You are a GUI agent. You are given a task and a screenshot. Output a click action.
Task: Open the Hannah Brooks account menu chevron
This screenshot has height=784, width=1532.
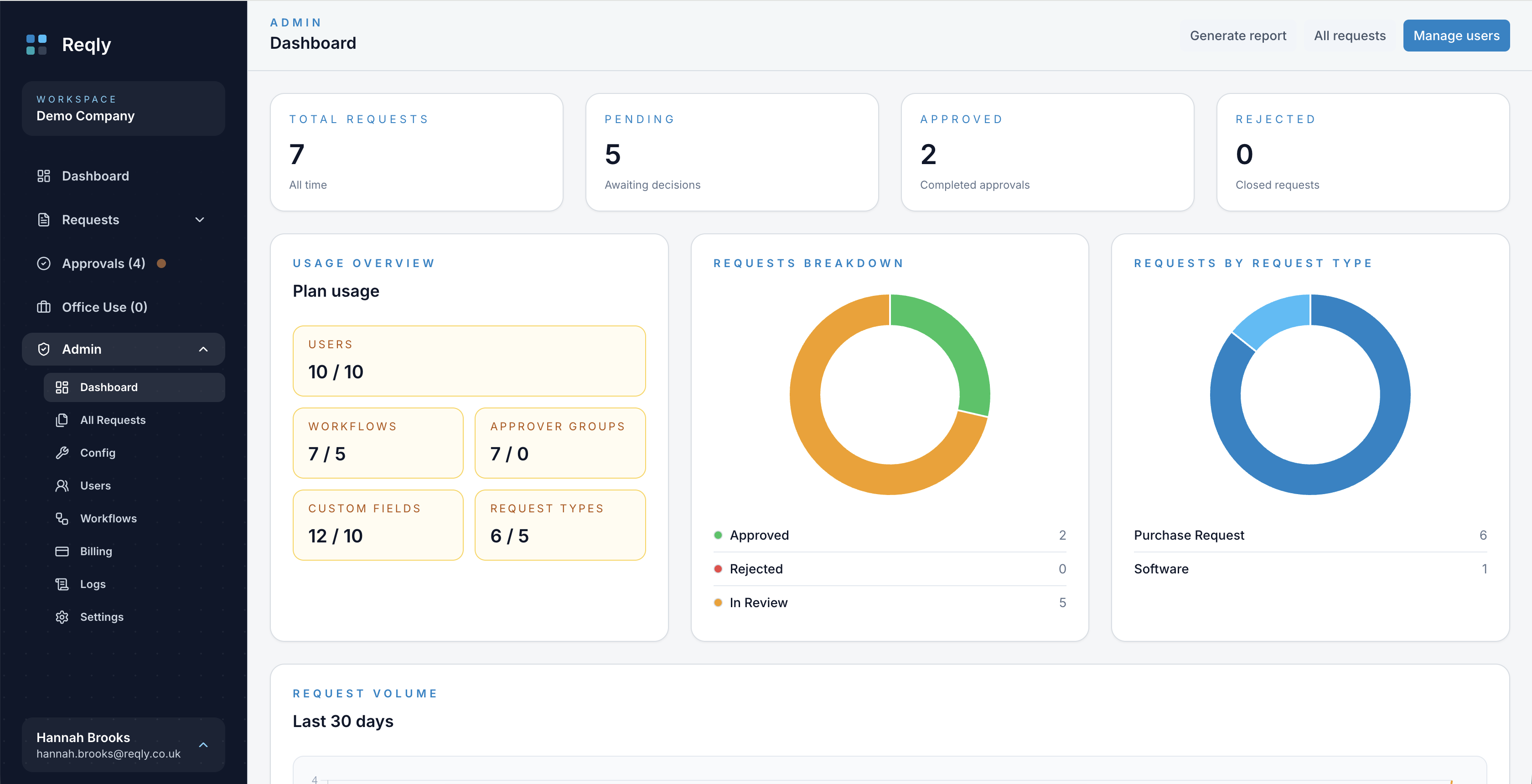click(x=203, y=745)
